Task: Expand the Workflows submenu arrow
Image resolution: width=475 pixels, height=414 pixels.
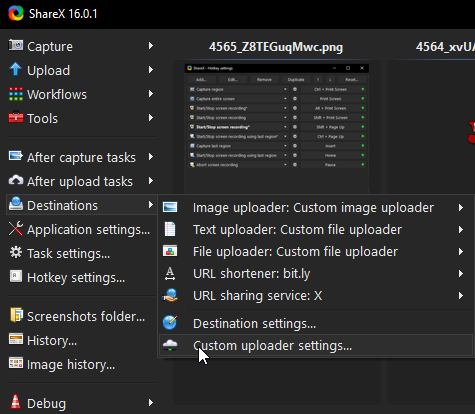Action: click(151, 94)
